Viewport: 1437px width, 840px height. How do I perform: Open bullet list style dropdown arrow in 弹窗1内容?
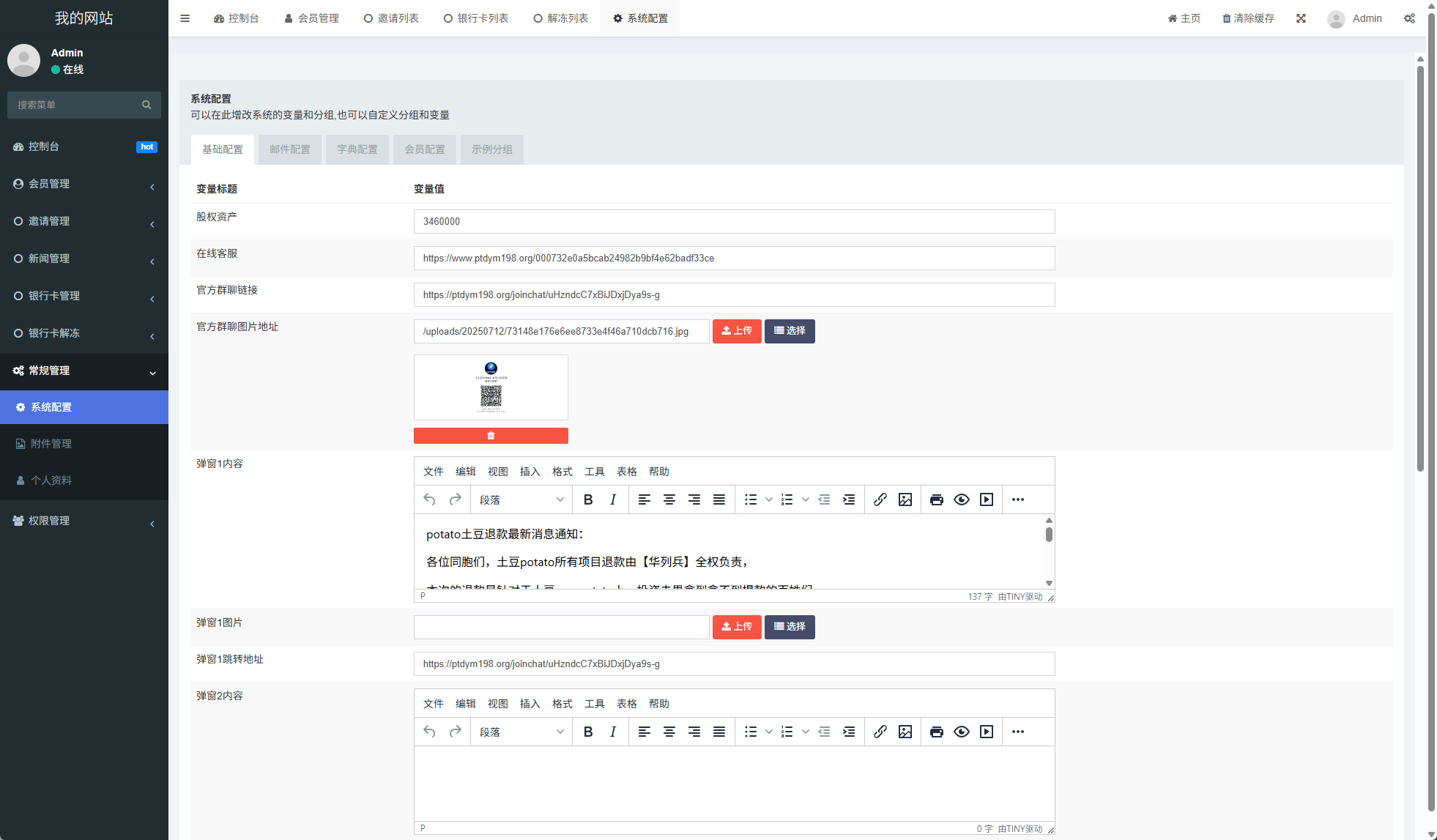coord(769,499)
